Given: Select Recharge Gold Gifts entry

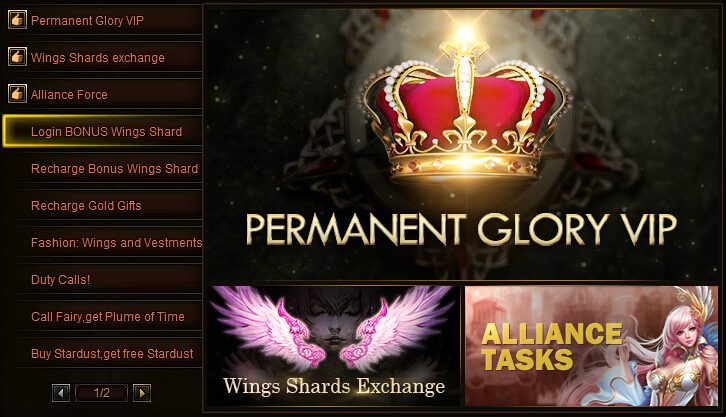Looking at the screenshot, I should 108,205.
